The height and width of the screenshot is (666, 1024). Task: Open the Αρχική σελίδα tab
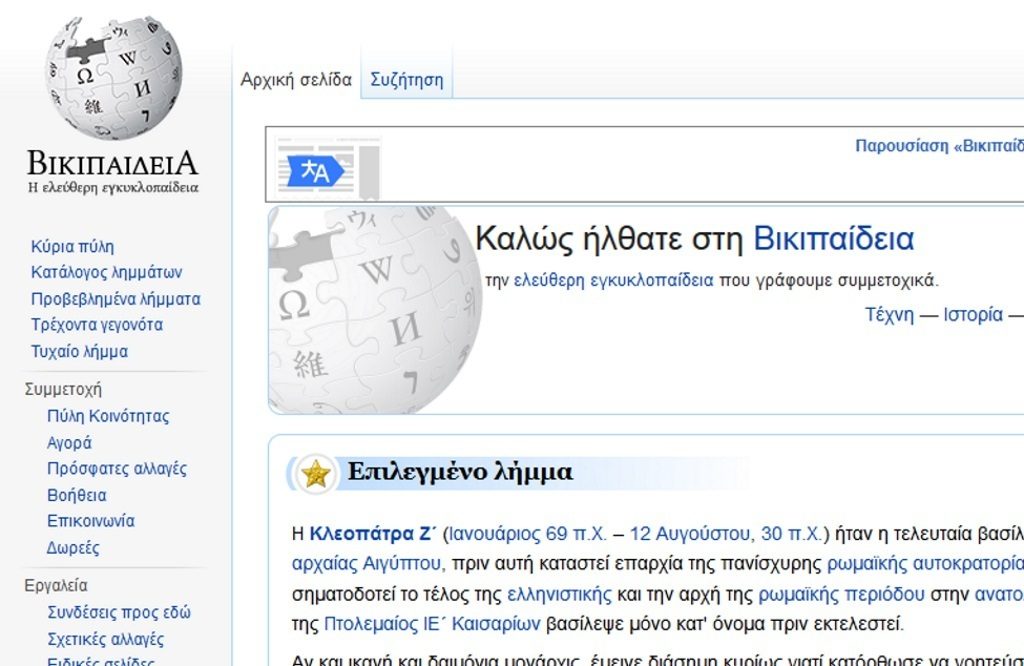[x=296, y=80]
